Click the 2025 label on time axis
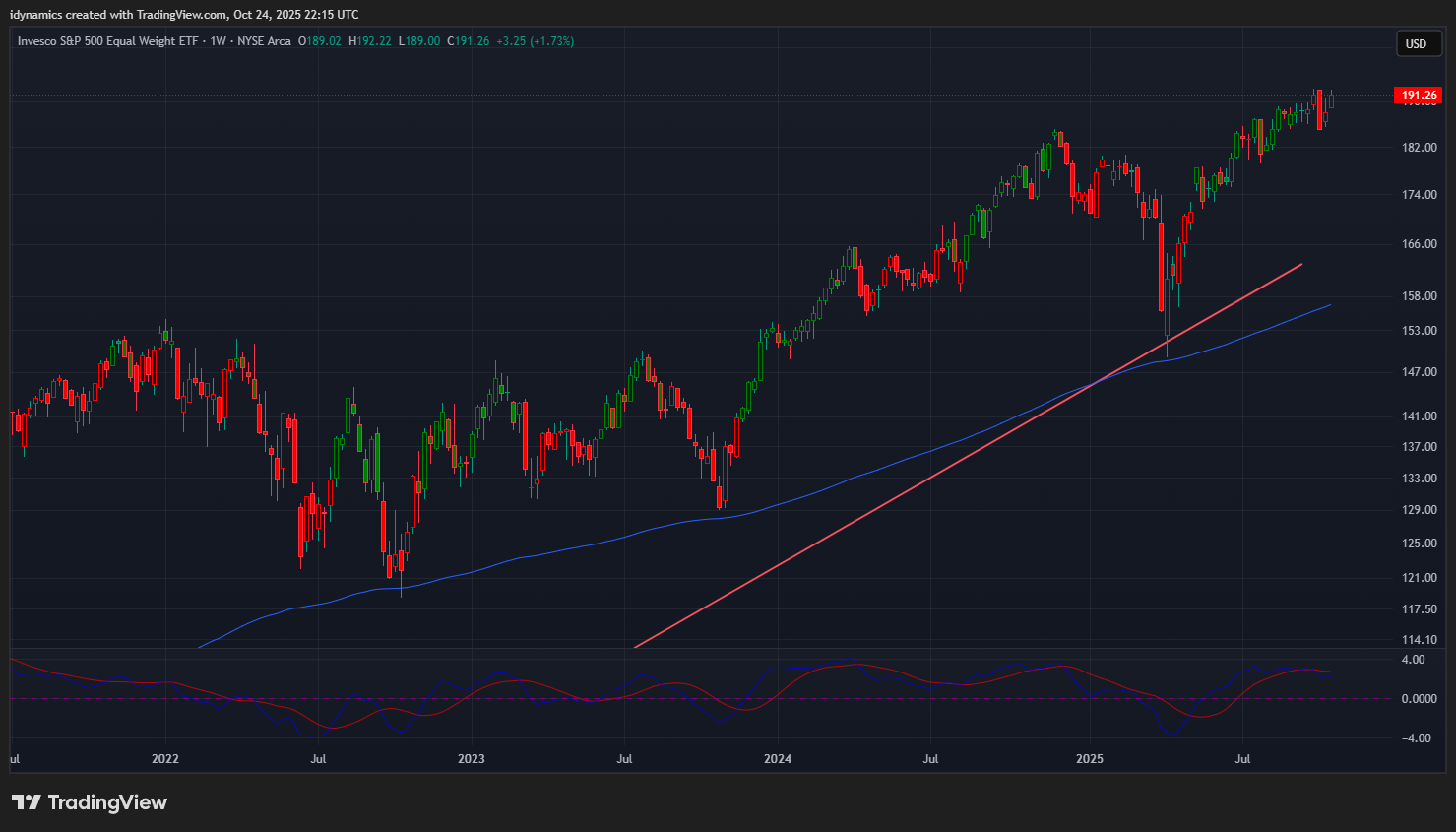This screenshot has width=1456, height=832. click(1089, 759)
